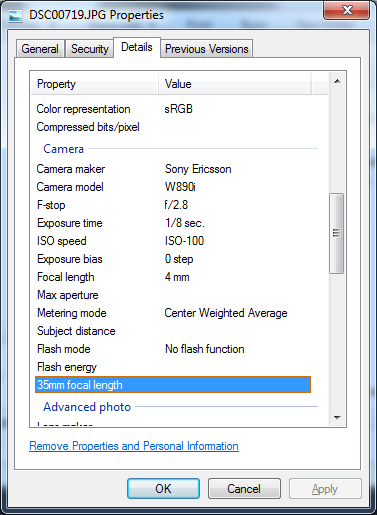Click Remove Properties and Personal Information link
The width and height of the screenshot is (377, 515).
[x=134, y=446]
